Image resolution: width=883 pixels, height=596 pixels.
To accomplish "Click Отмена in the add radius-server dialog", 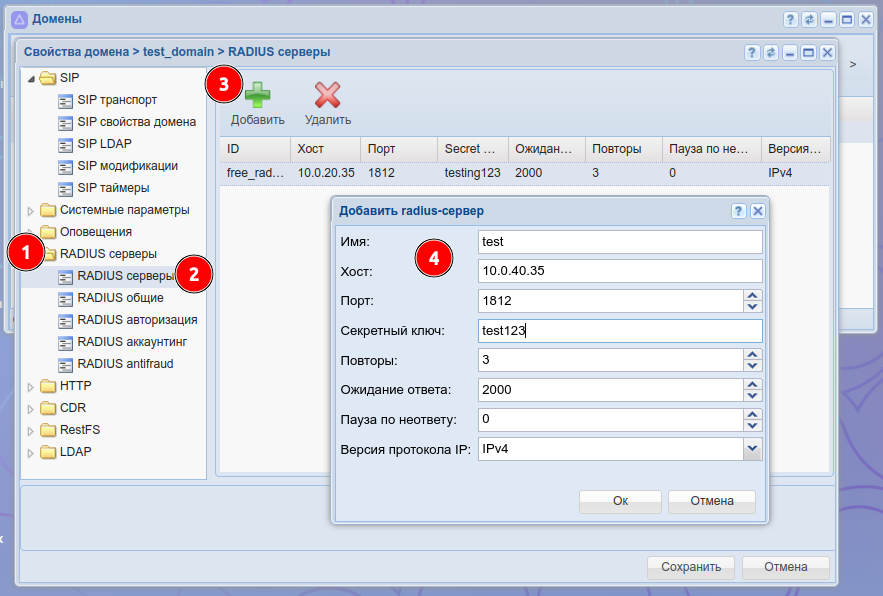I will (x=711, y=501).
